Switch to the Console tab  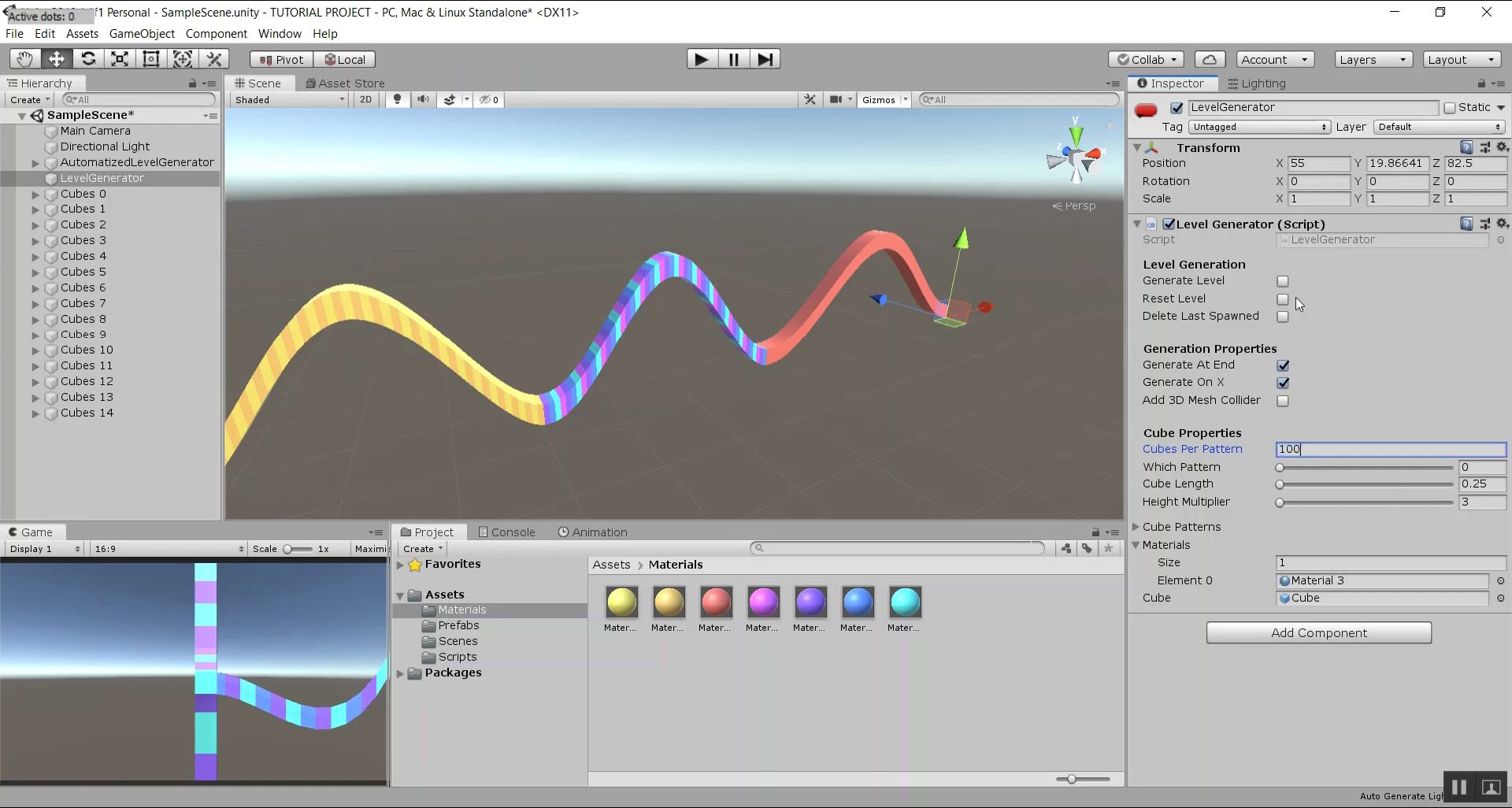click(x=506, y=532)
